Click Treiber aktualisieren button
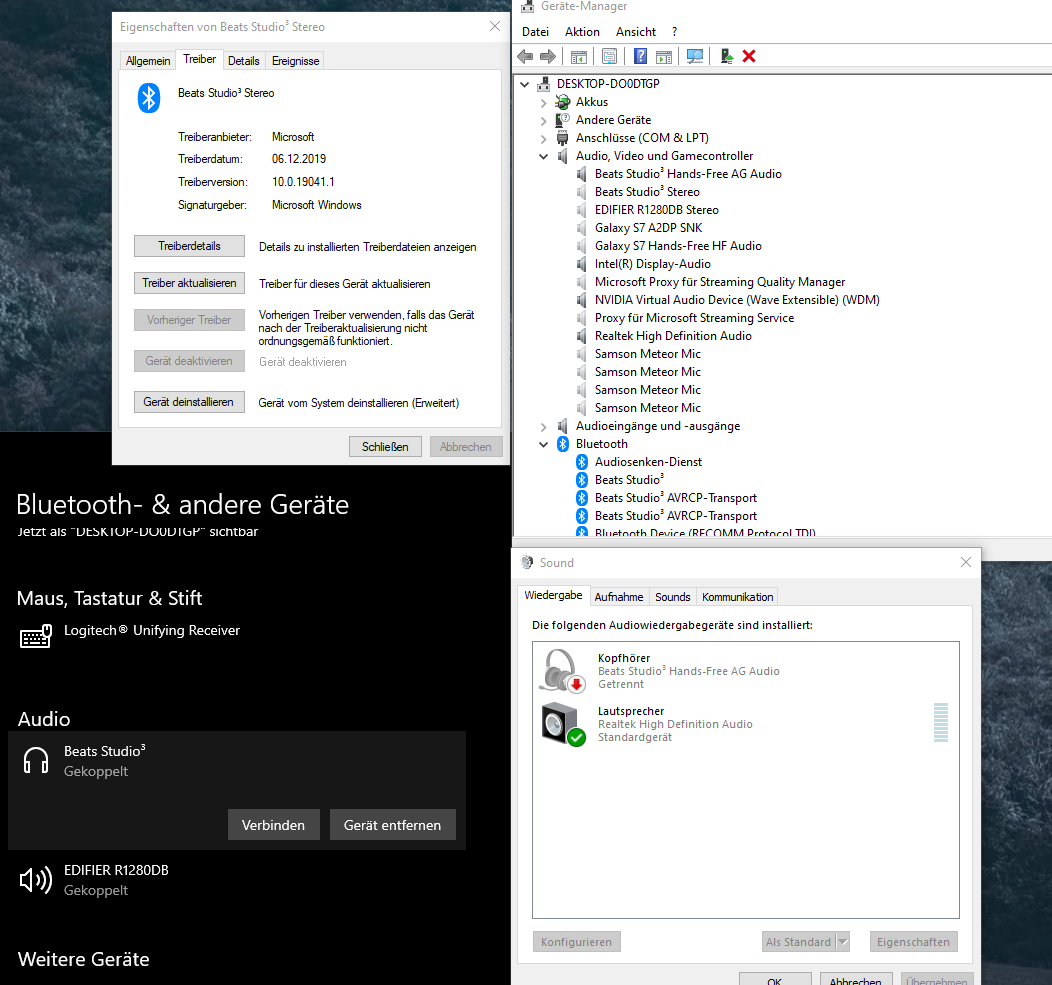 click(x=189, y=283)
